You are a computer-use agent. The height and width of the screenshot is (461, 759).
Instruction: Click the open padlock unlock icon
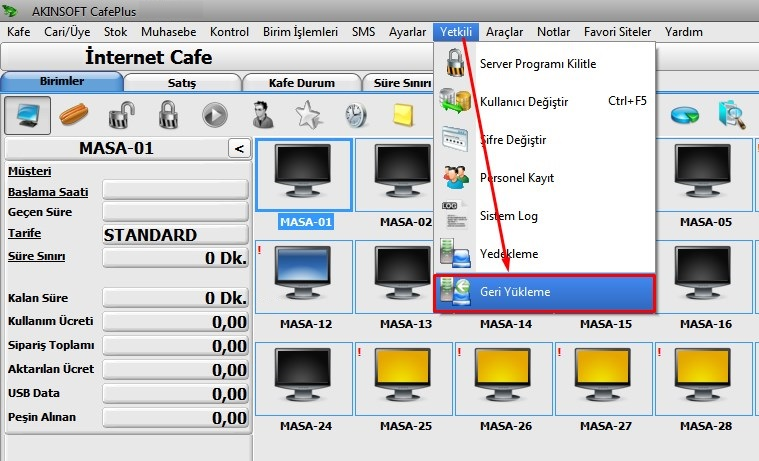121,115
